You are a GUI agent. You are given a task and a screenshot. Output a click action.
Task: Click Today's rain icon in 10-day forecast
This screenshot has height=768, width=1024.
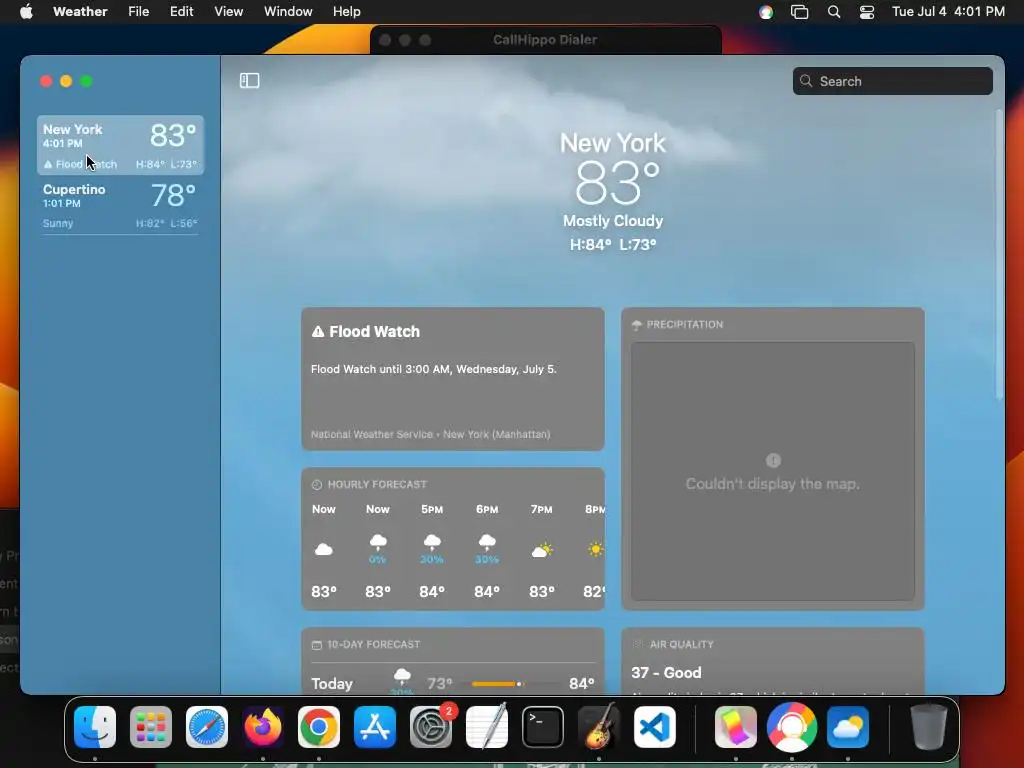tap(402, 676)
